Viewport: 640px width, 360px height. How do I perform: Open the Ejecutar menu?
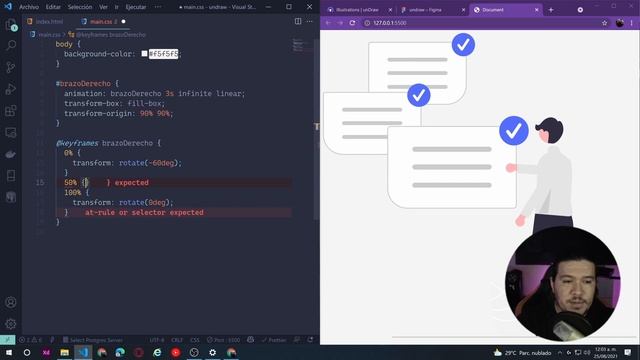pos(136,7)
